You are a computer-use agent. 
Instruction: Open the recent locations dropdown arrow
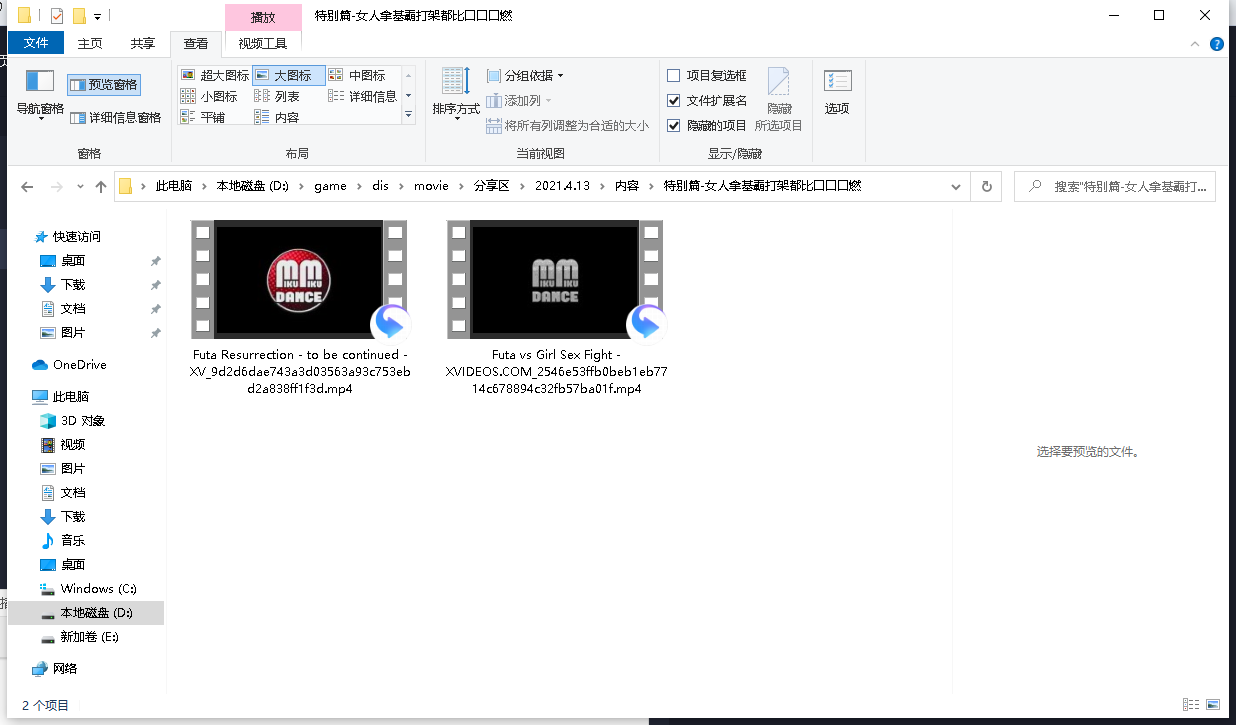point(80,187)
